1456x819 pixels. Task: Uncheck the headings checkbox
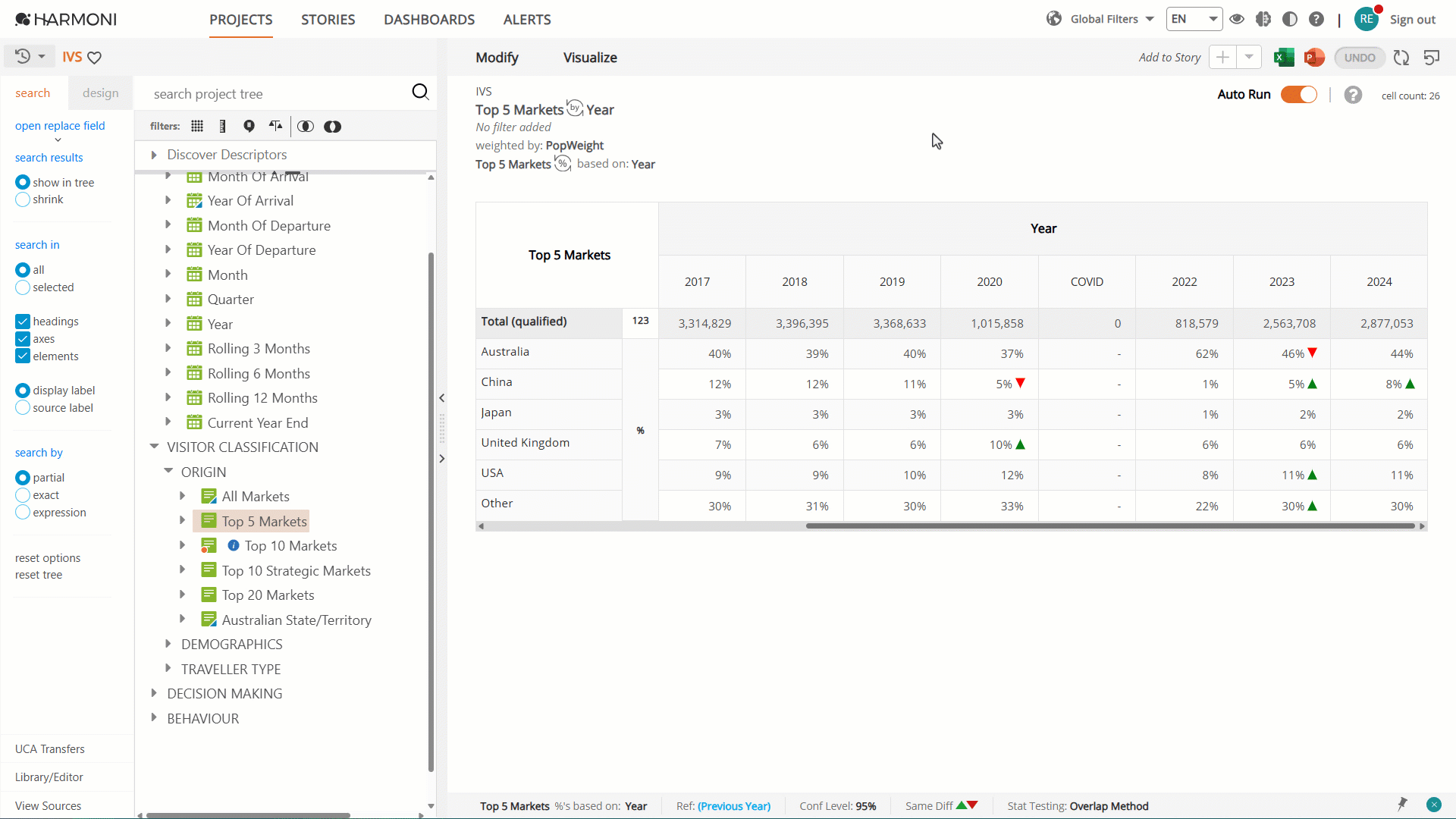coord(23,322)
